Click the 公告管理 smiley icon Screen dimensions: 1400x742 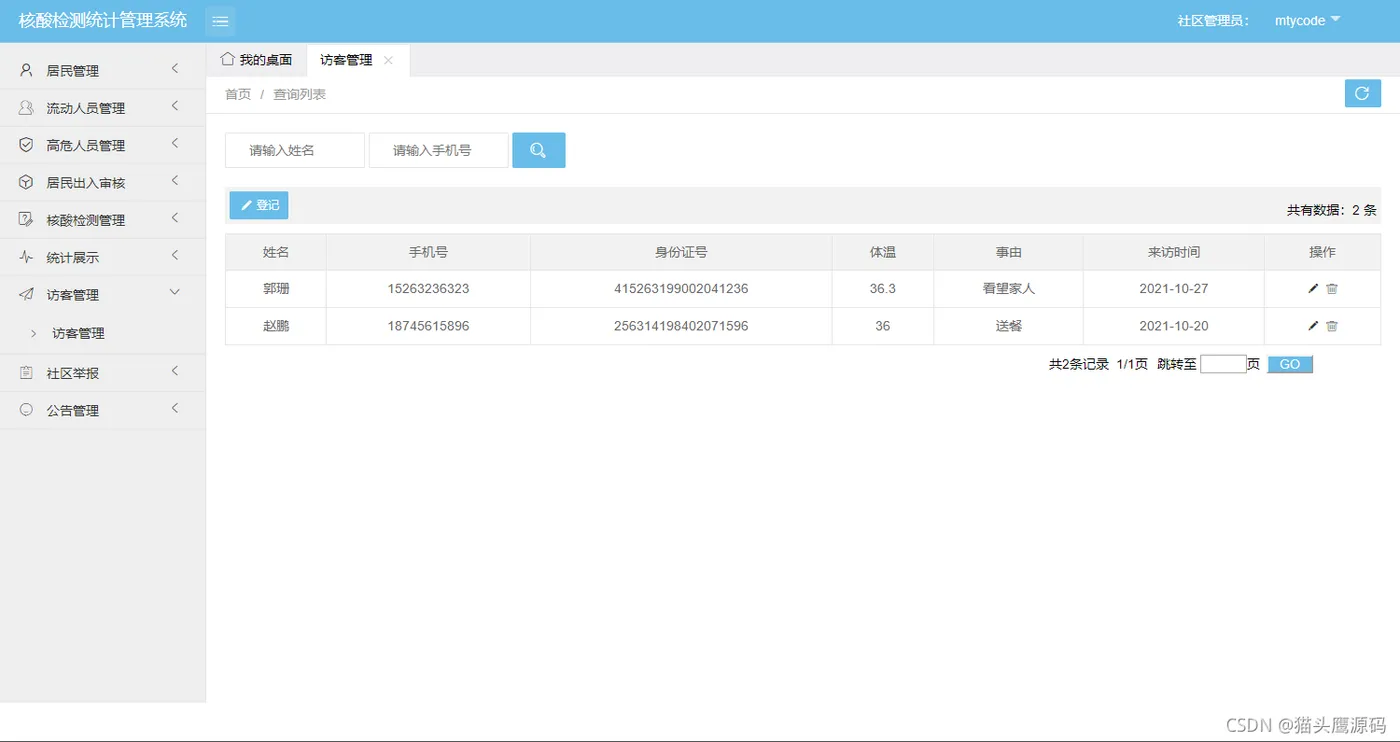click(26, 410)
